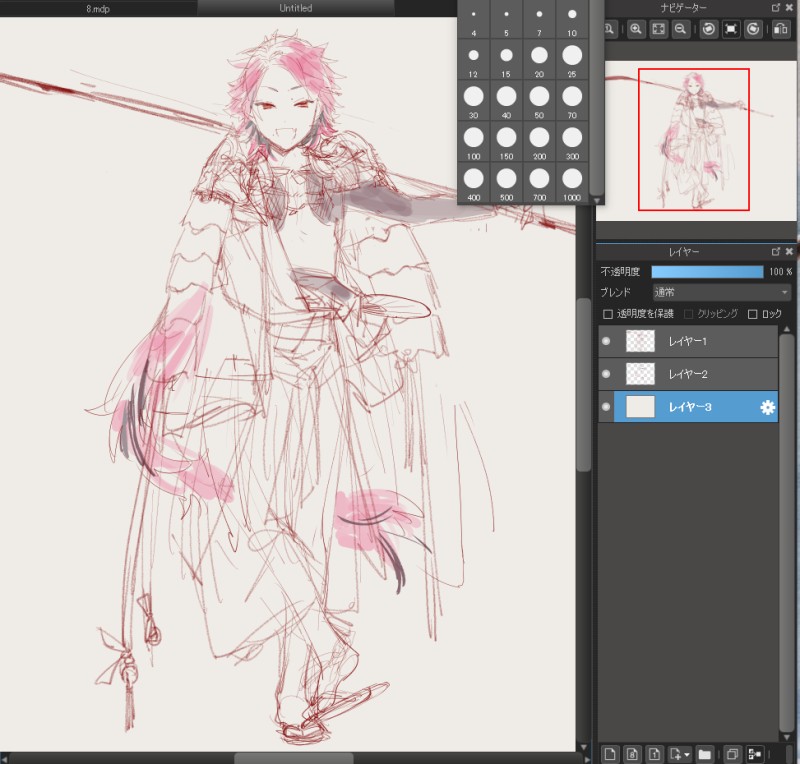
Task: Switch to the 8.mdp tab
Action: click(98, 8)
